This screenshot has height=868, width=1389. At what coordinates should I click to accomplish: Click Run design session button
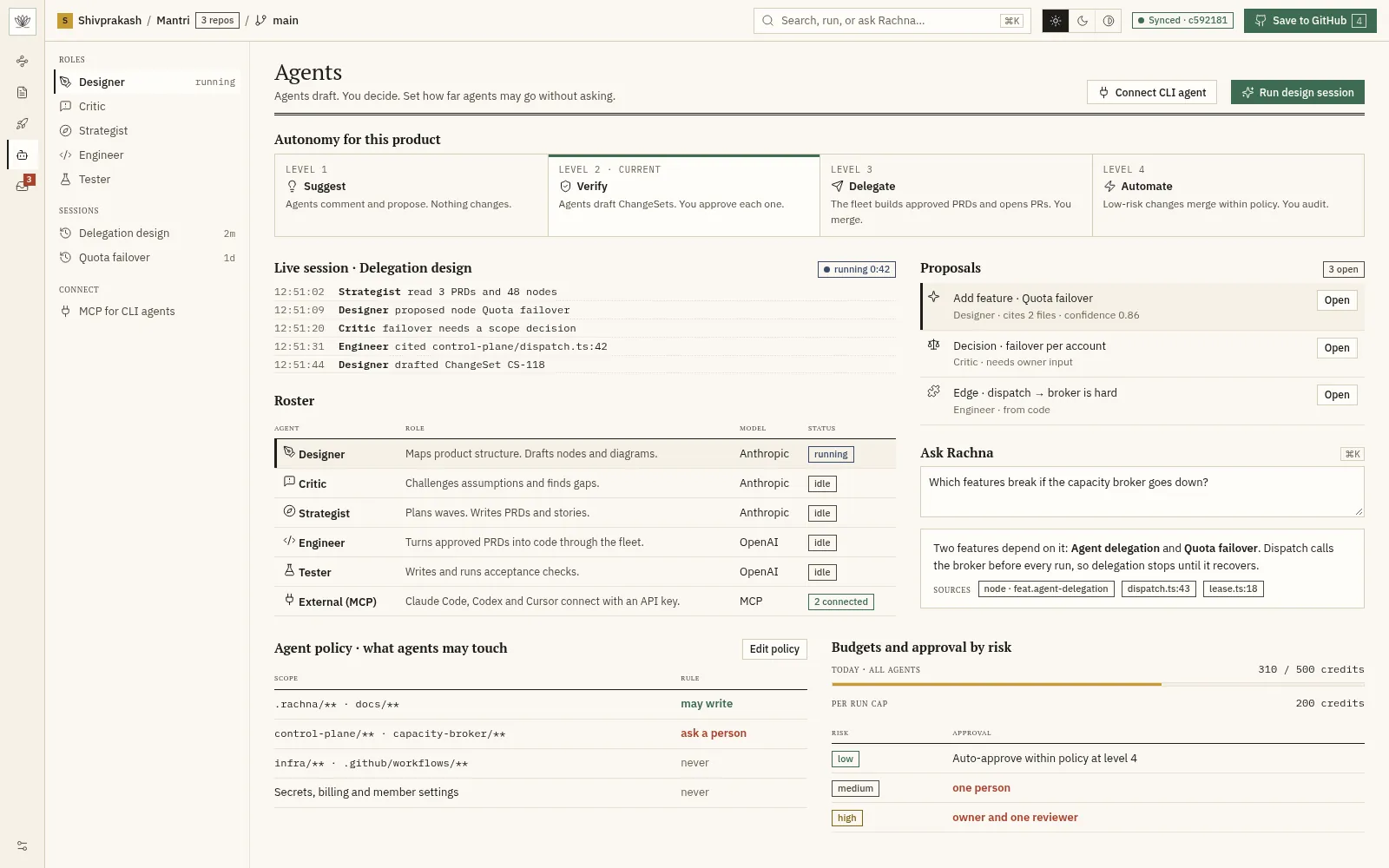pyautogui.click(x=1298, y=92)
